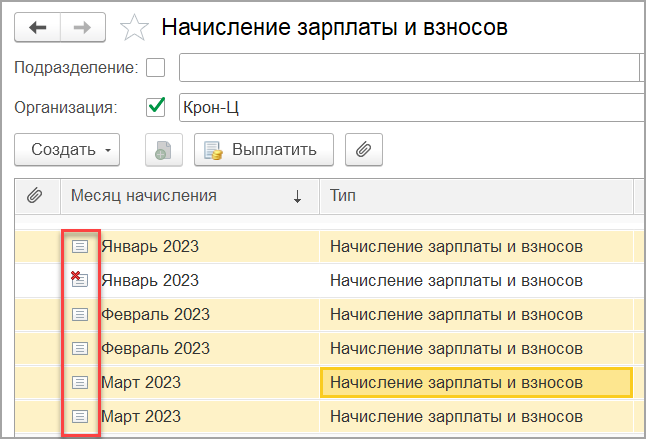This screenshot has height=439, width=646.
Task: Click document icon of first Январь 2023 row
Action: point(80,247)
